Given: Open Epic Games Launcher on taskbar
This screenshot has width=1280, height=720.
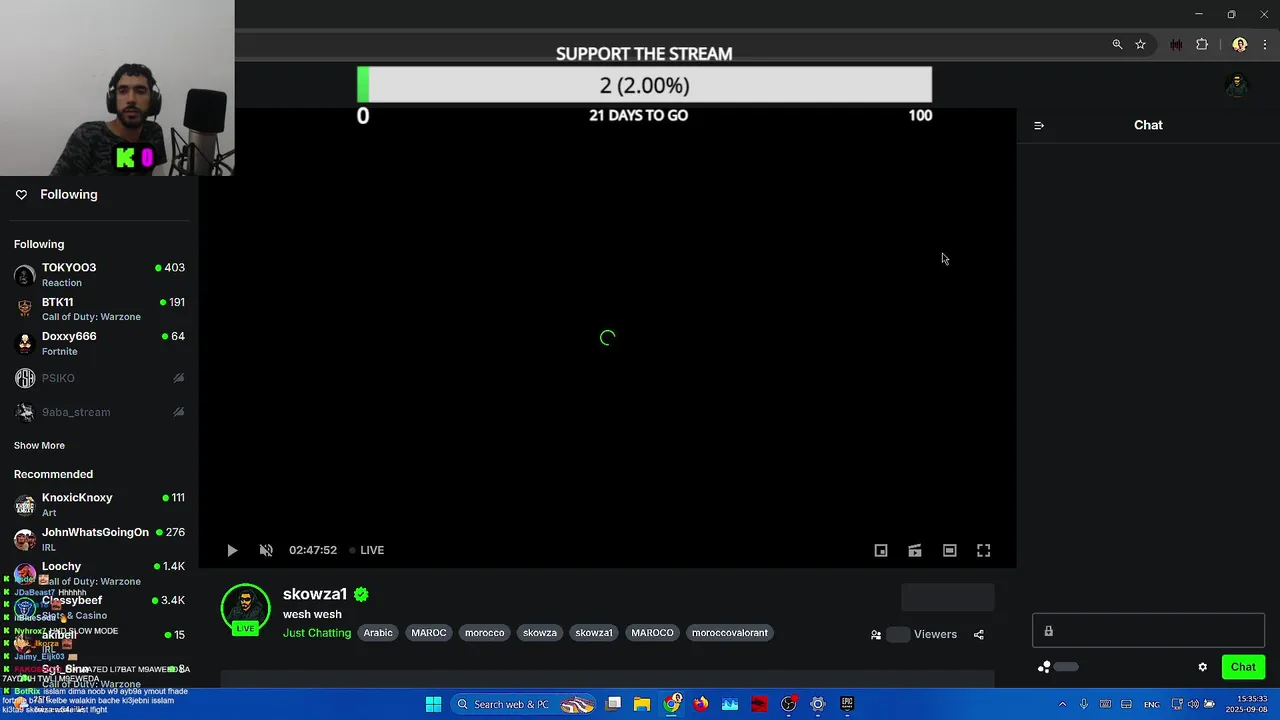Looking at the screenshot, I should point(847,704).
